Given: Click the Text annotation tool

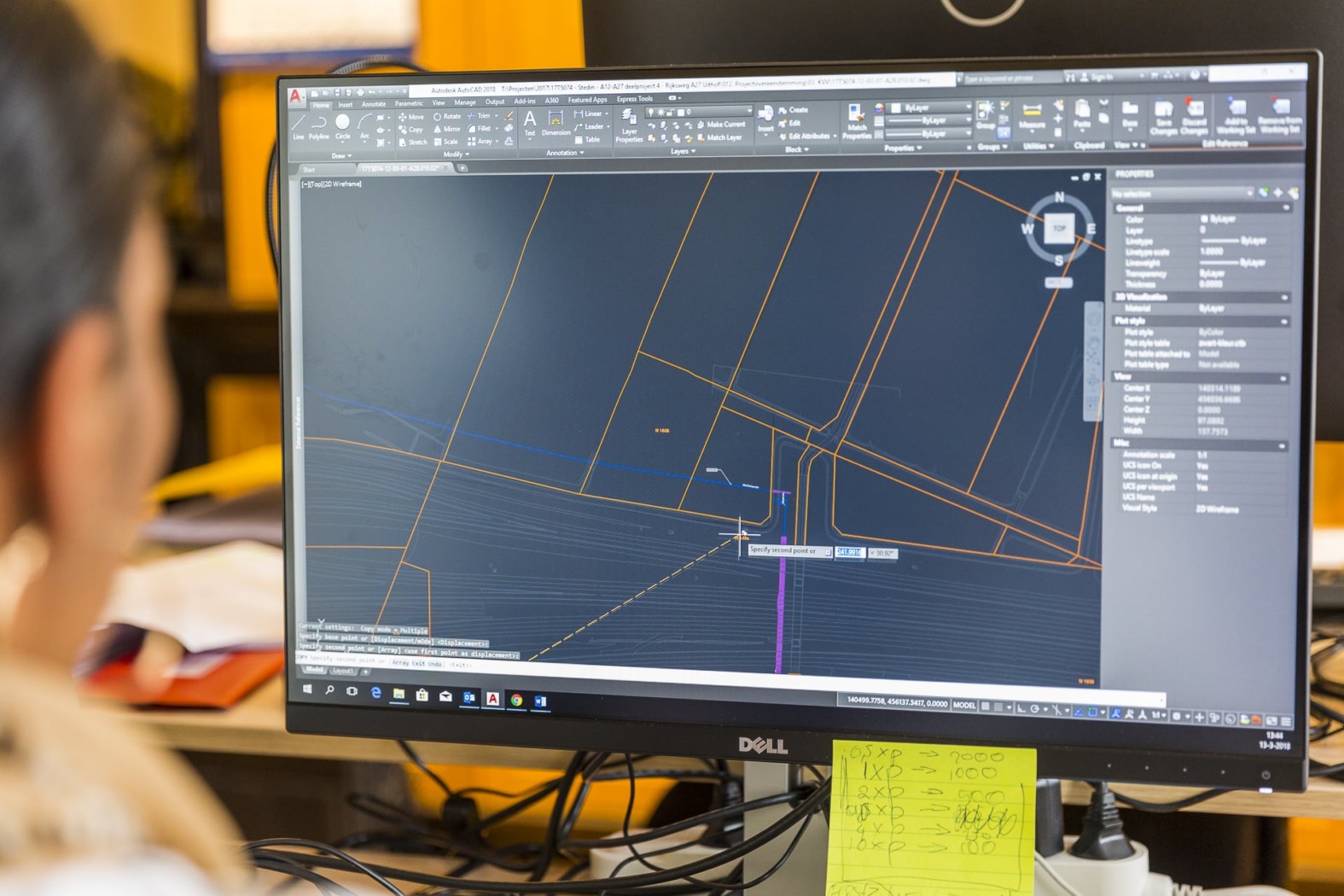Looking at the screenshot, I should [x=530, y=122].
